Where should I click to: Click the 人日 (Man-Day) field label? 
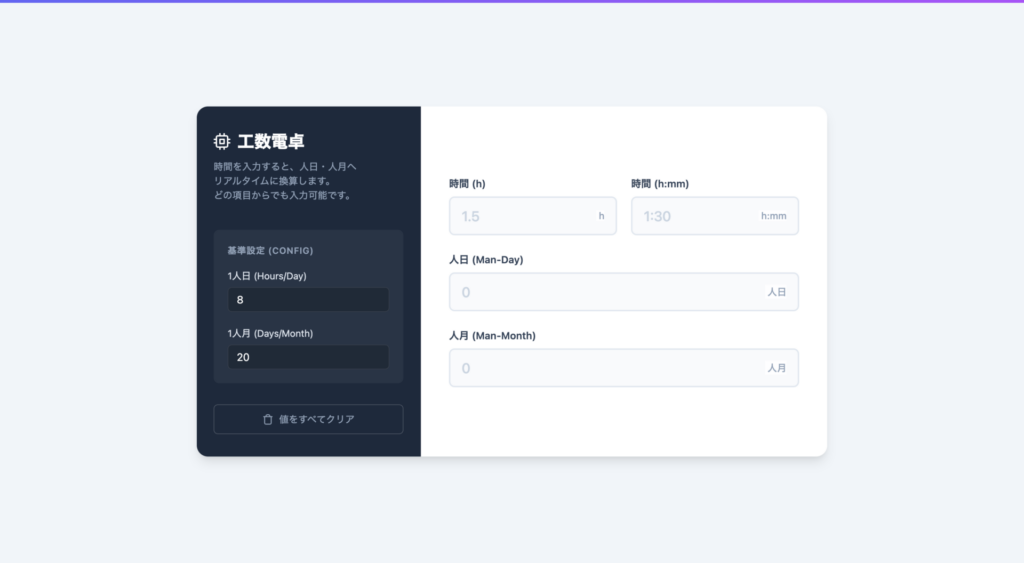[486, 260]
